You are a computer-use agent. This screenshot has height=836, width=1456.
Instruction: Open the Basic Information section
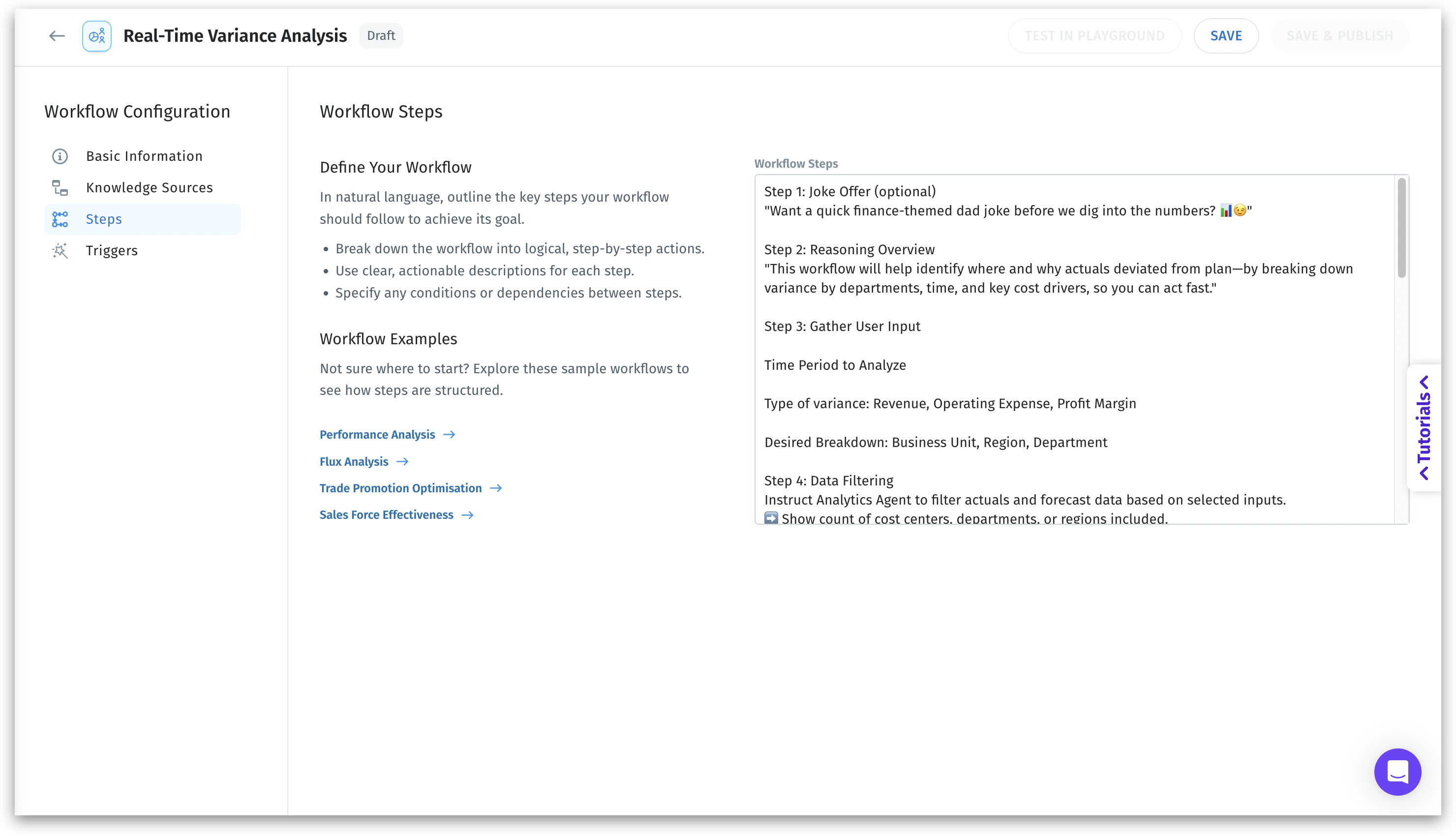tap(144, 156)
